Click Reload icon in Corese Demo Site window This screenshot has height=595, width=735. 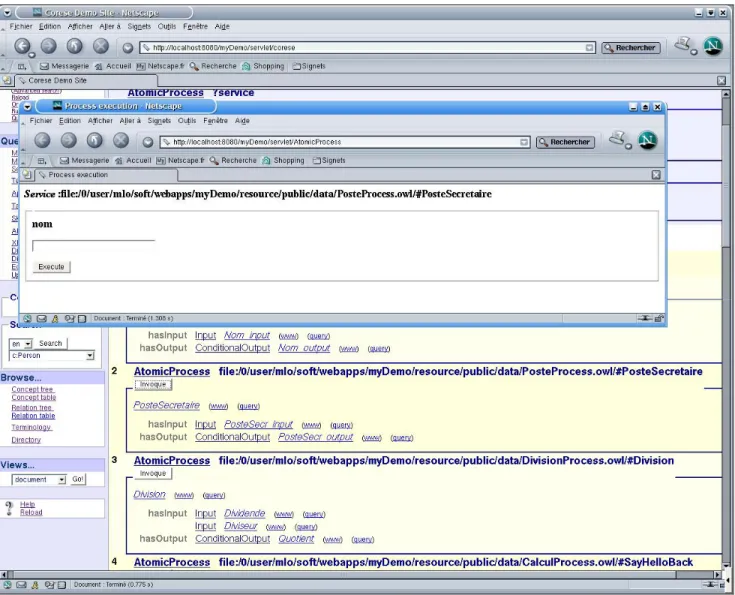pos(75,46)
